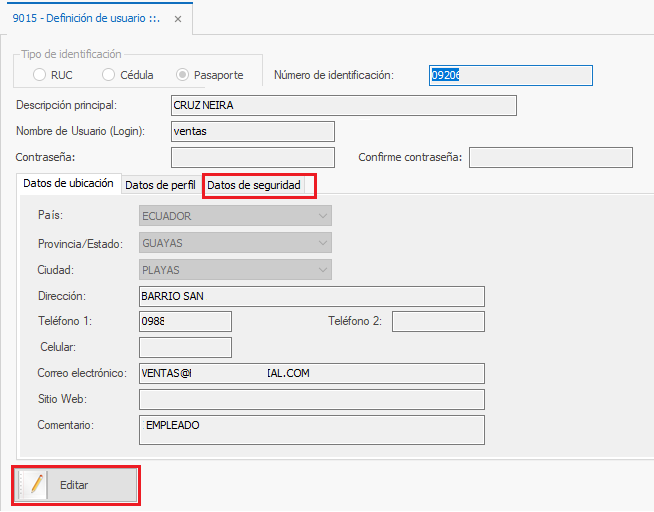Close the Definición de usuario tab
The image size is (654, 512).
(x=178, y=19)
